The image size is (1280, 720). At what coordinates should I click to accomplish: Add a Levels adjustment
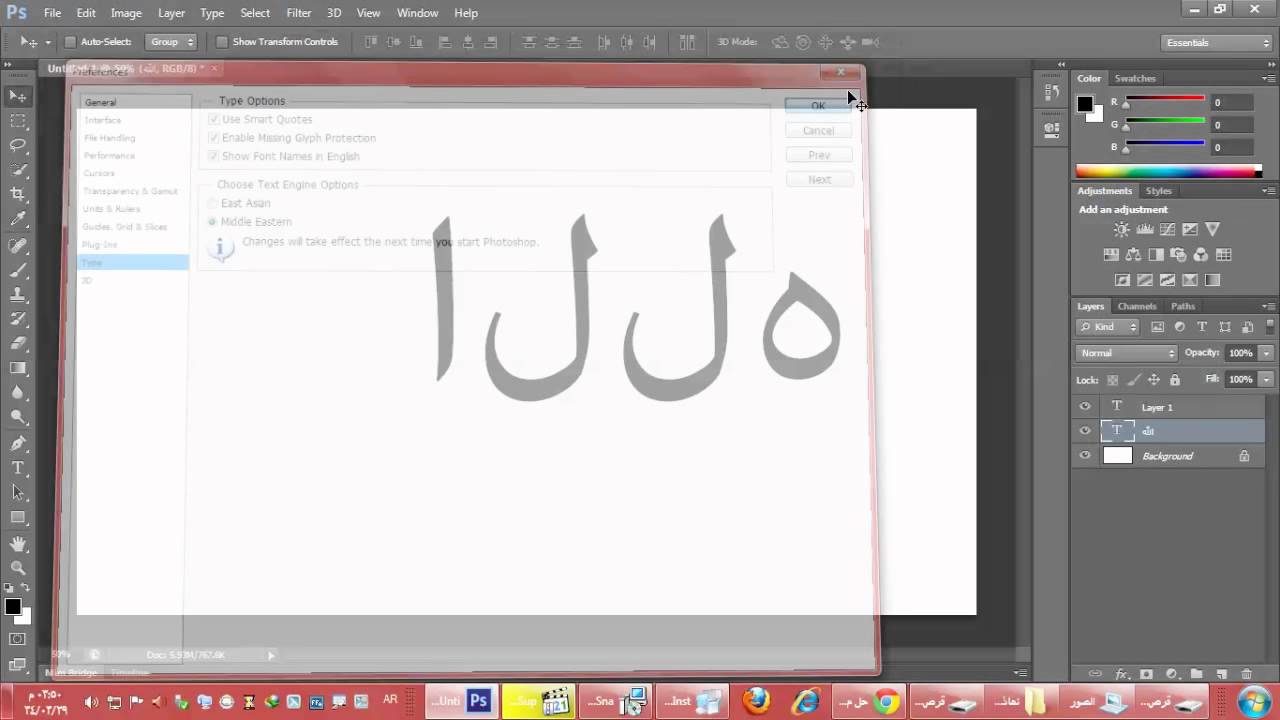(1144, 230)
